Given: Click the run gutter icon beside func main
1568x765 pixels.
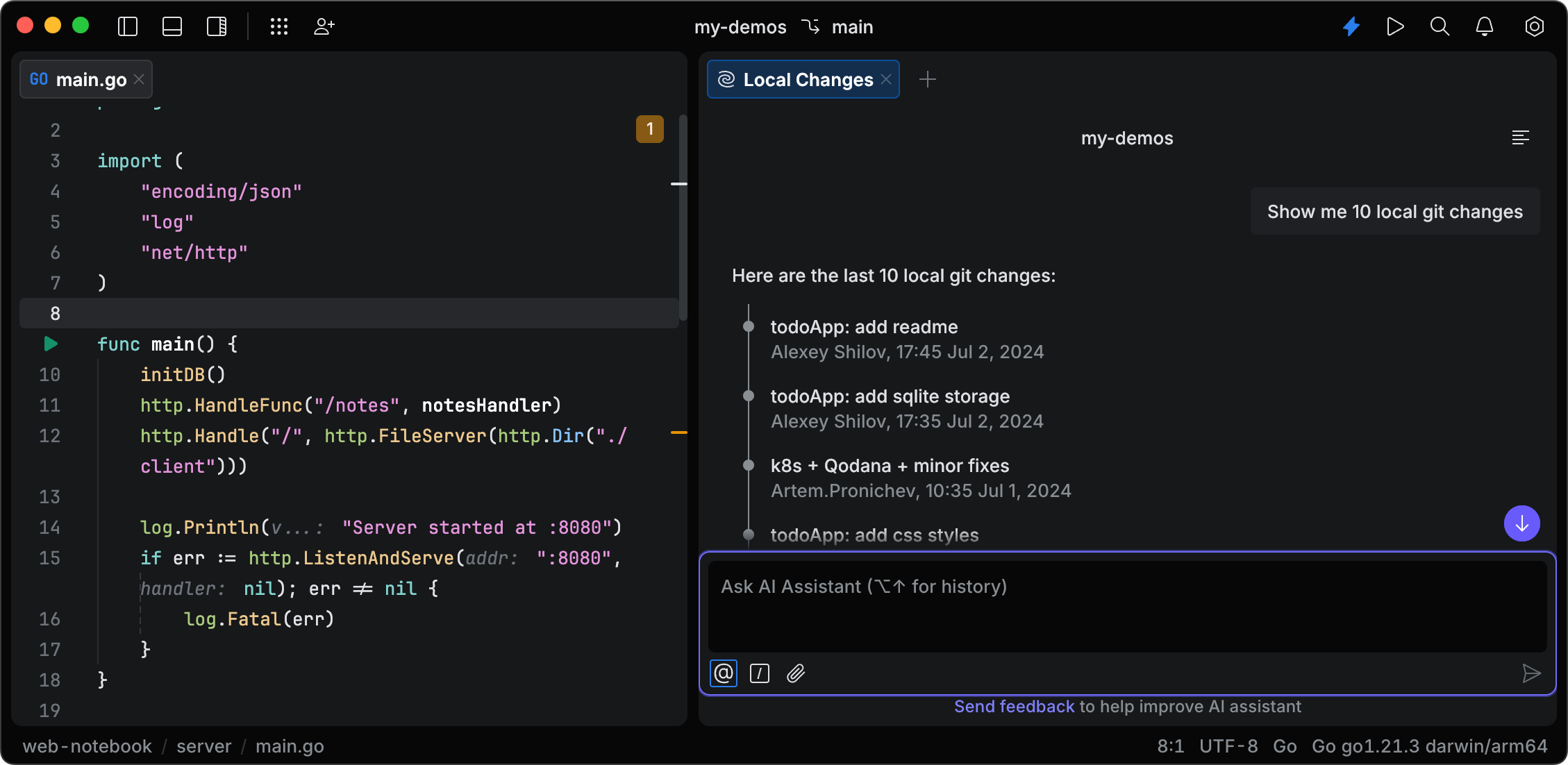Looking at the screenshot, I should [x=49, y=344].
